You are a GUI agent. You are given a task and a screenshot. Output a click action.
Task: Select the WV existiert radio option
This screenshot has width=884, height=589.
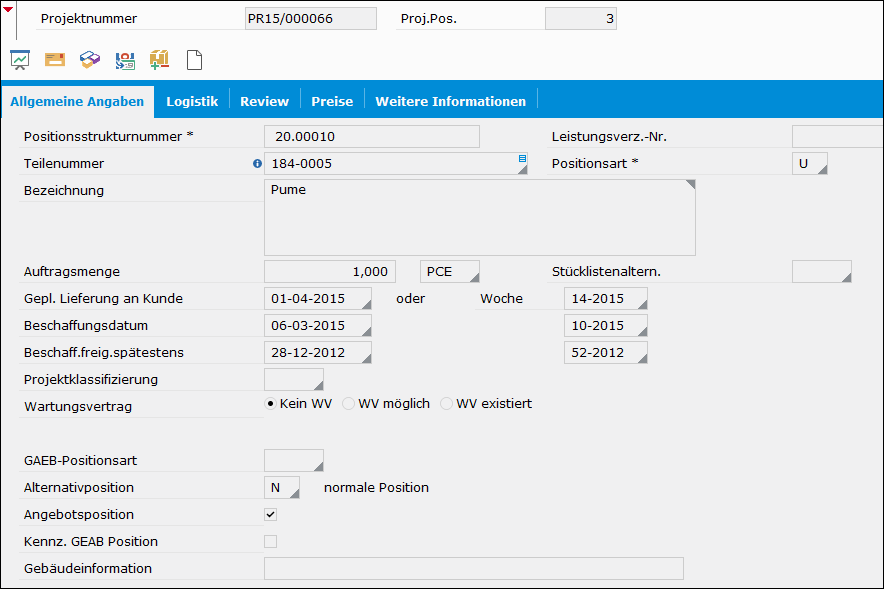447,404
